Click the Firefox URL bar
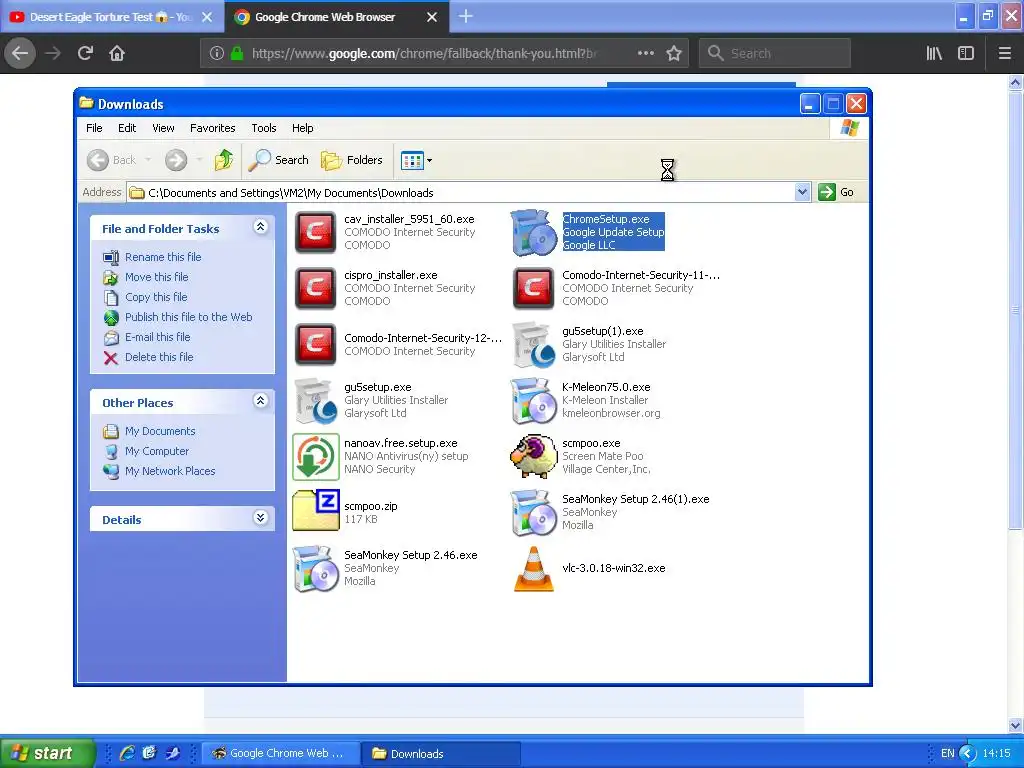Viewport: 1024px width, 768px height. point(423,53)
